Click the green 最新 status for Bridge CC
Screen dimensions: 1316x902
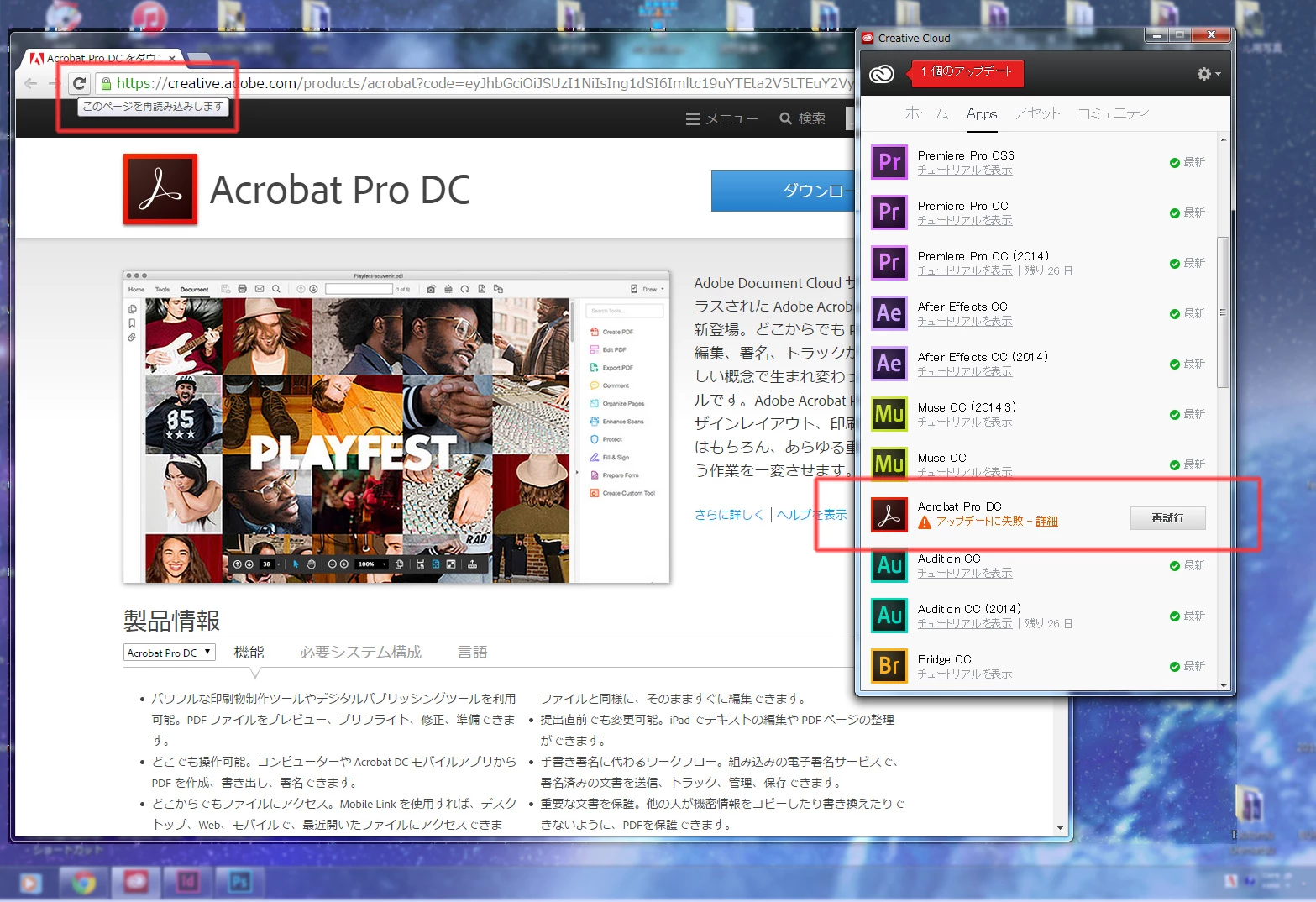(1188, 667)
